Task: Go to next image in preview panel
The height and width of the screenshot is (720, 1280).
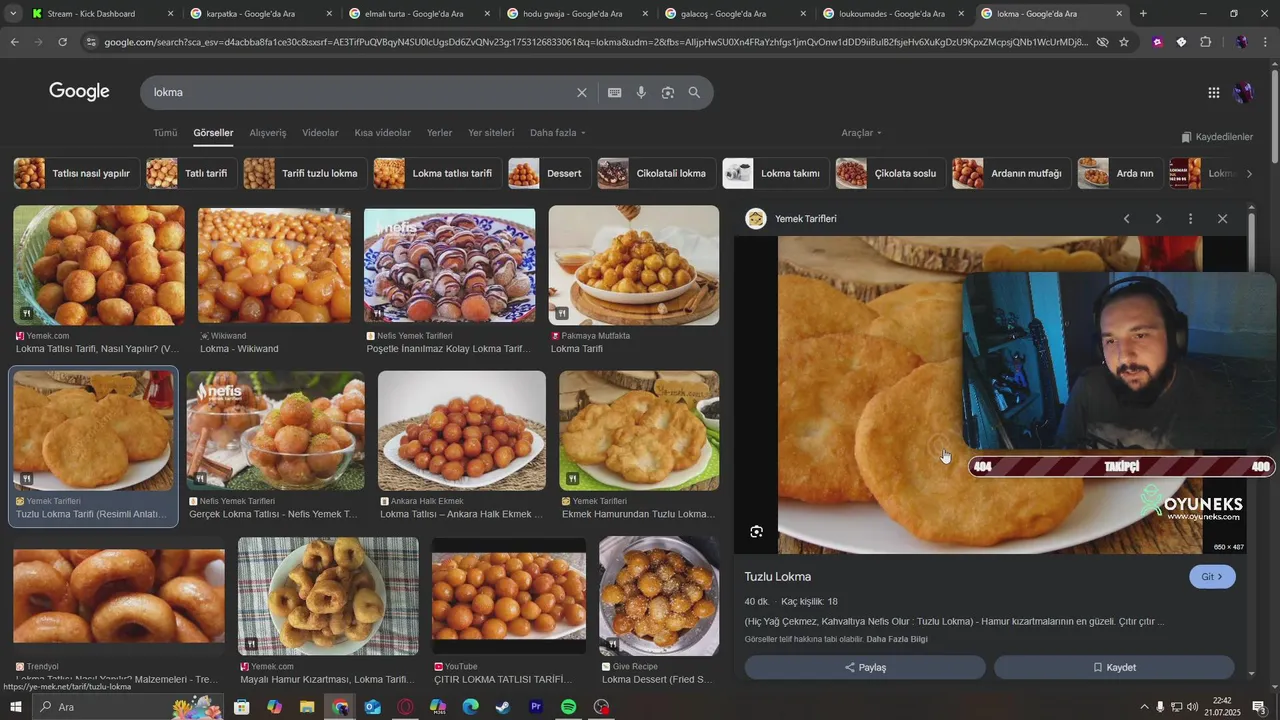Action: pos(1158,219)
